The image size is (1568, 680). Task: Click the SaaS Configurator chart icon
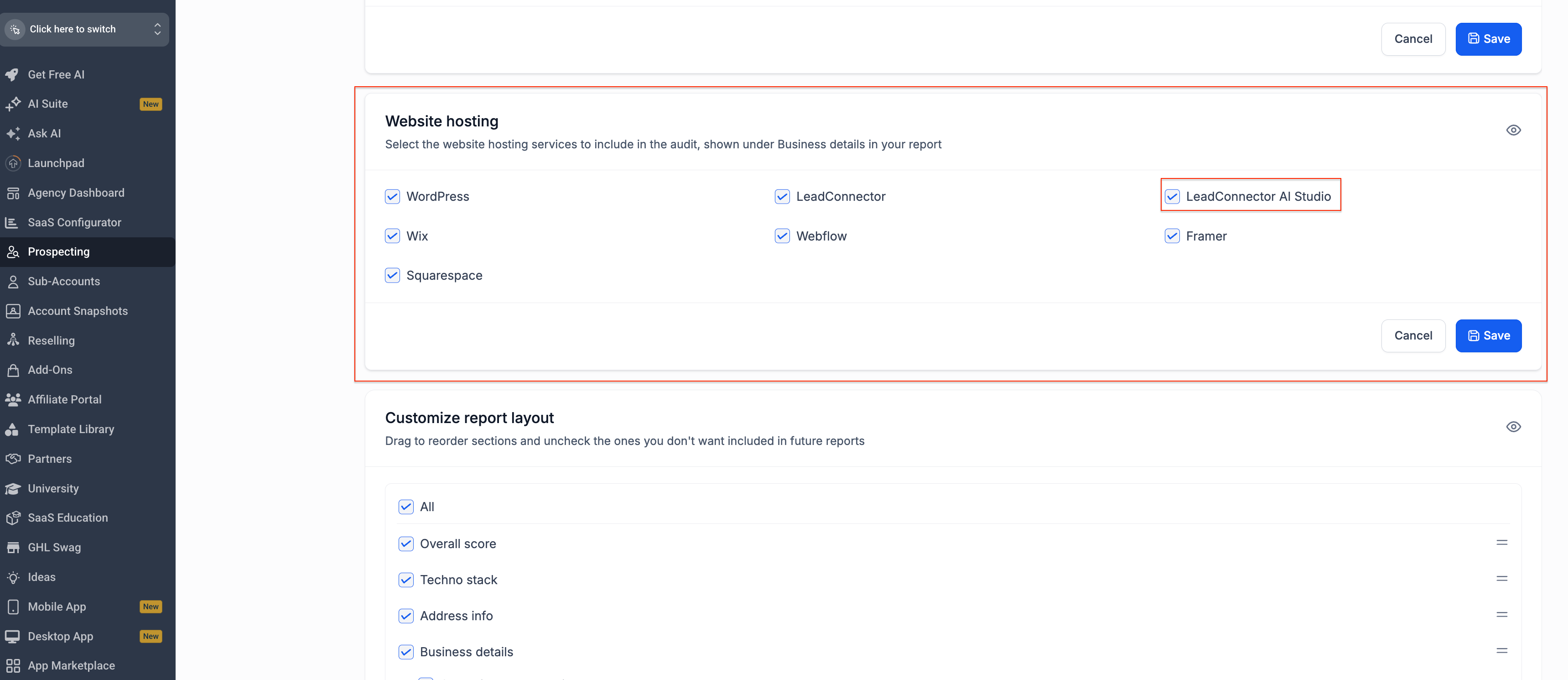click(x=12, y=222)
